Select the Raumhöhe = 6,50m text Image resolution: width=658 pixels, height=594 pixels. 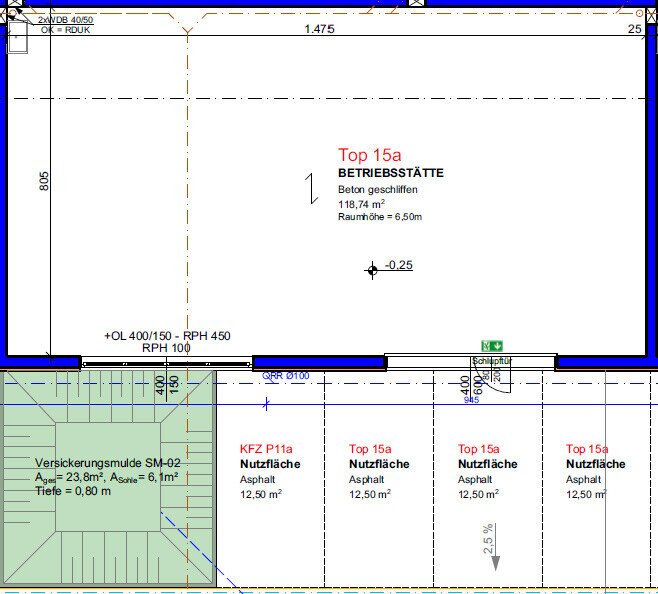[380, 216]
